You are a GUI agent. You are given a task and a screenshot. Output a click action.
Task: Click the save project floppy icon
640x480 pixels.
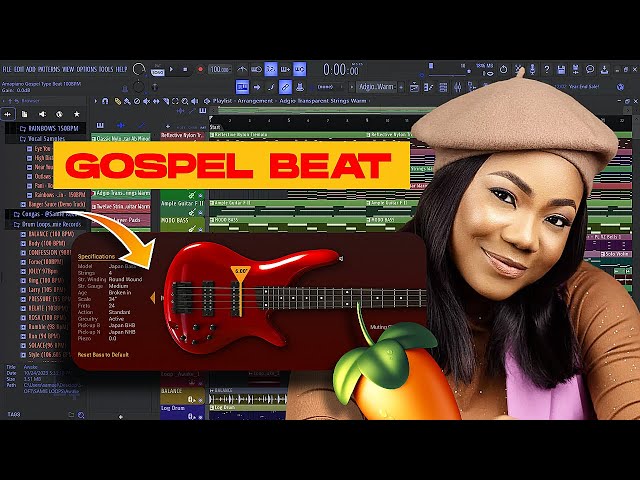(x=561, y=69)
